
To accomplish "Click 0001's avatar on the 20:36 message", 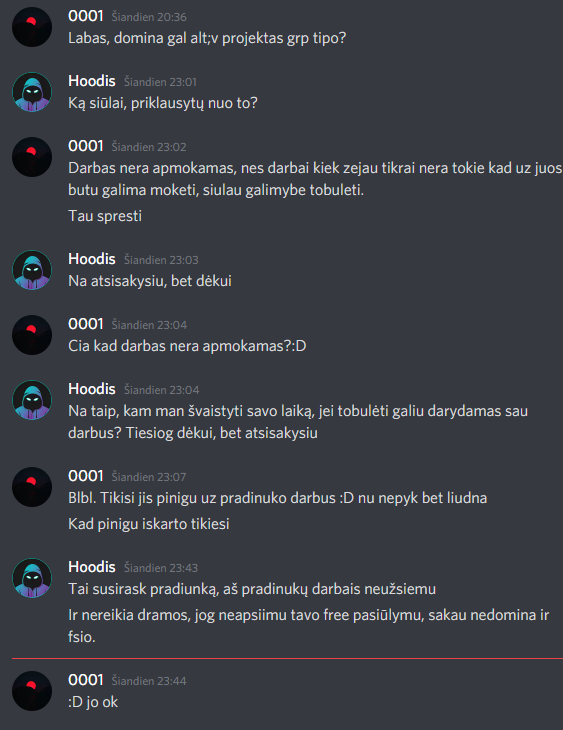I will tap(32, 27).
